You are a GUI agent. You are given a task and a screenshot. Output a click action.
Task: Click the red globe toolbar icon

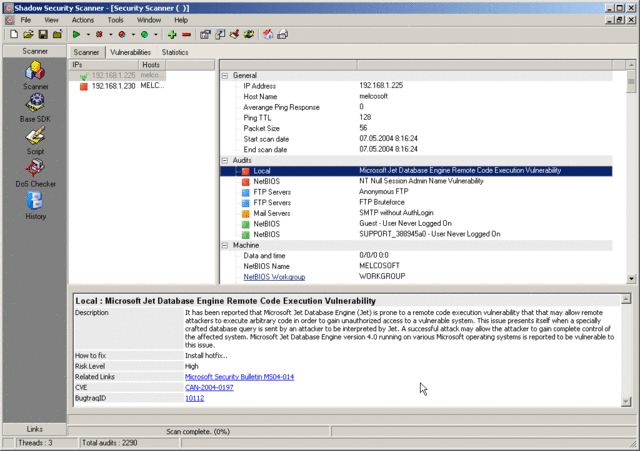pos(122,35)
